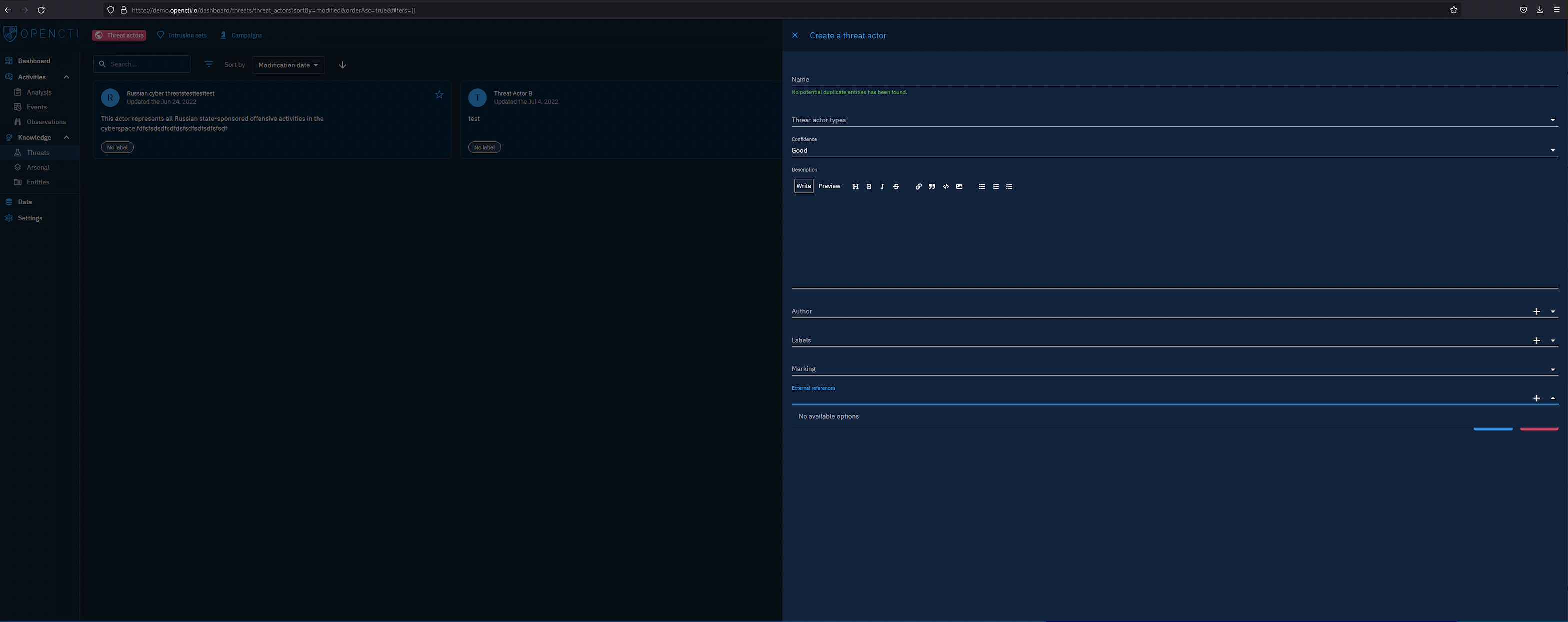
Task: Switch to the Intrusion sets tab
Action: [182, 35]
